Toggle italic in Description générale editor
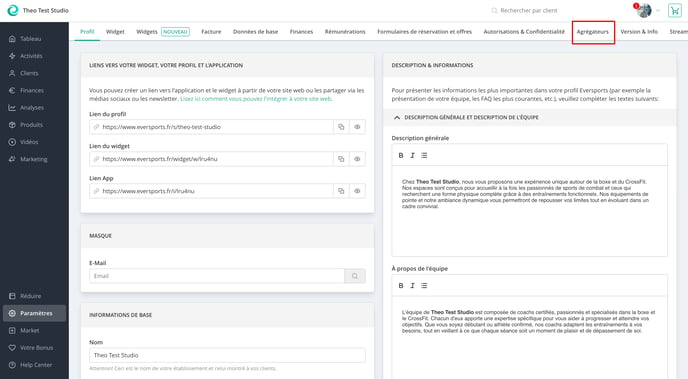Screen dimensions: 688x379 (x=412, y=155)
